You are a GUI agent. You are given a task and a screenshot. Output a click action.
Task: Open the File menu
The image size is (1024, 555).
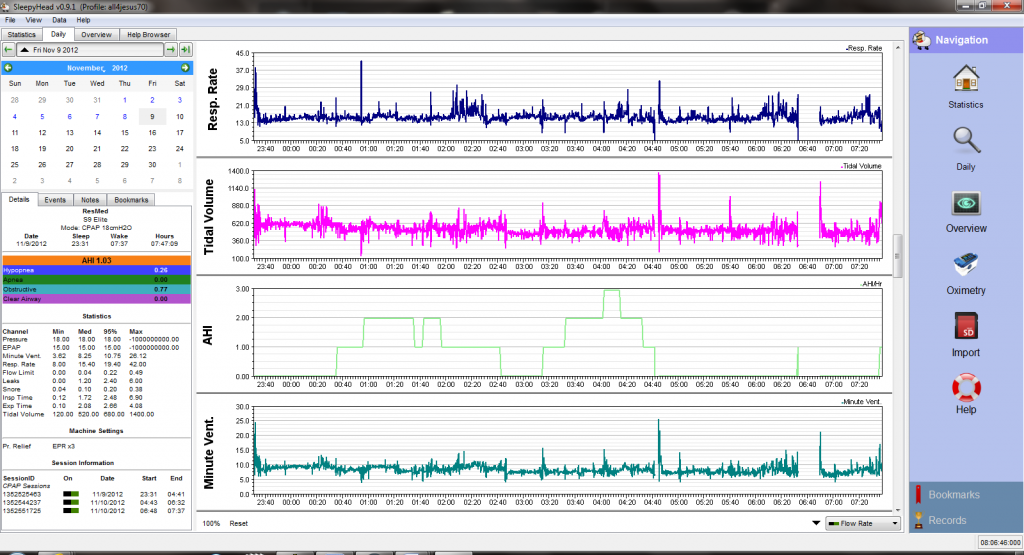10,20
